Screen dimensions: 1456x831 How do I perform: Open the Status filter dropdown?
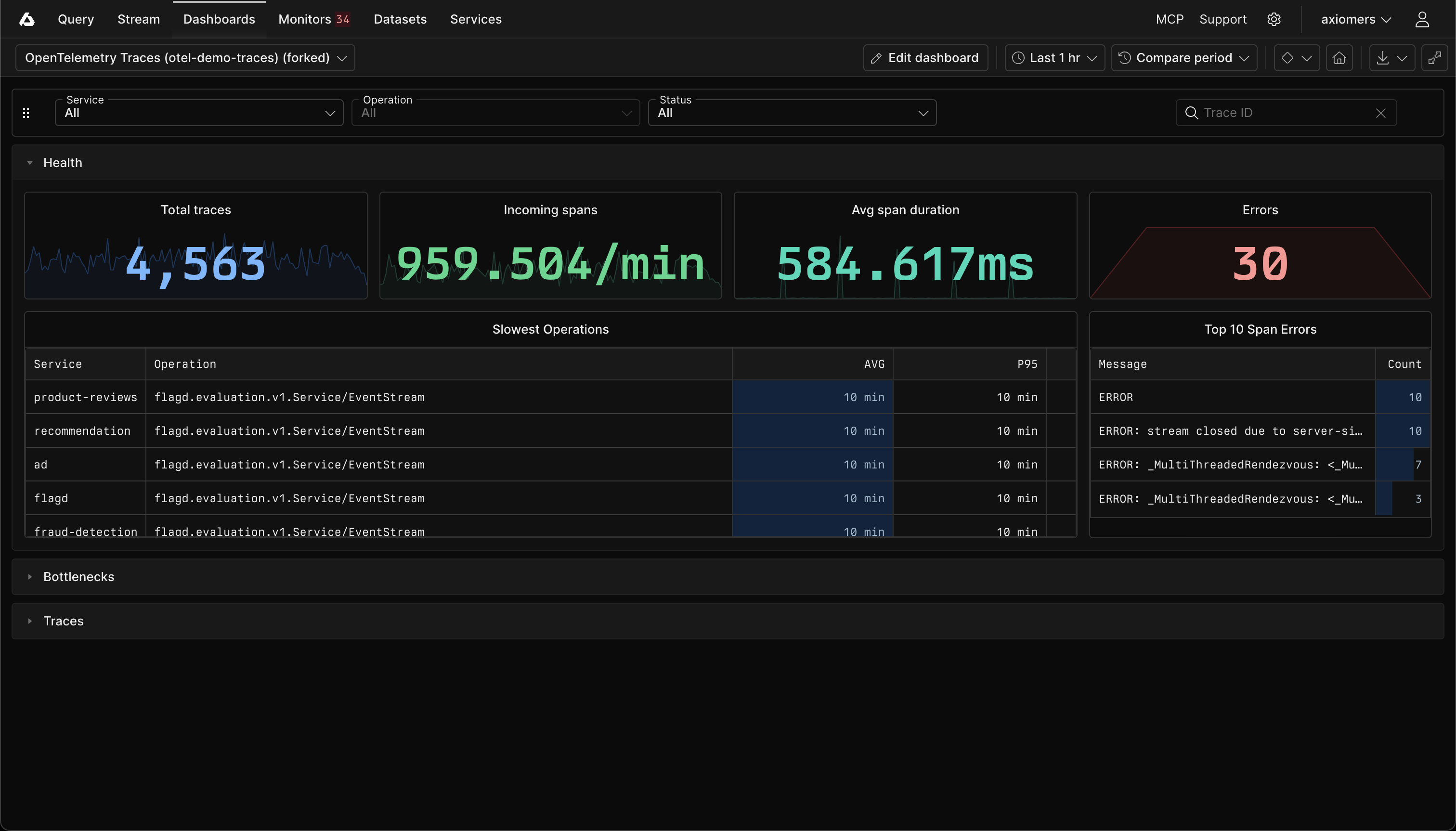pyautogui.click(x=792, y=113)
